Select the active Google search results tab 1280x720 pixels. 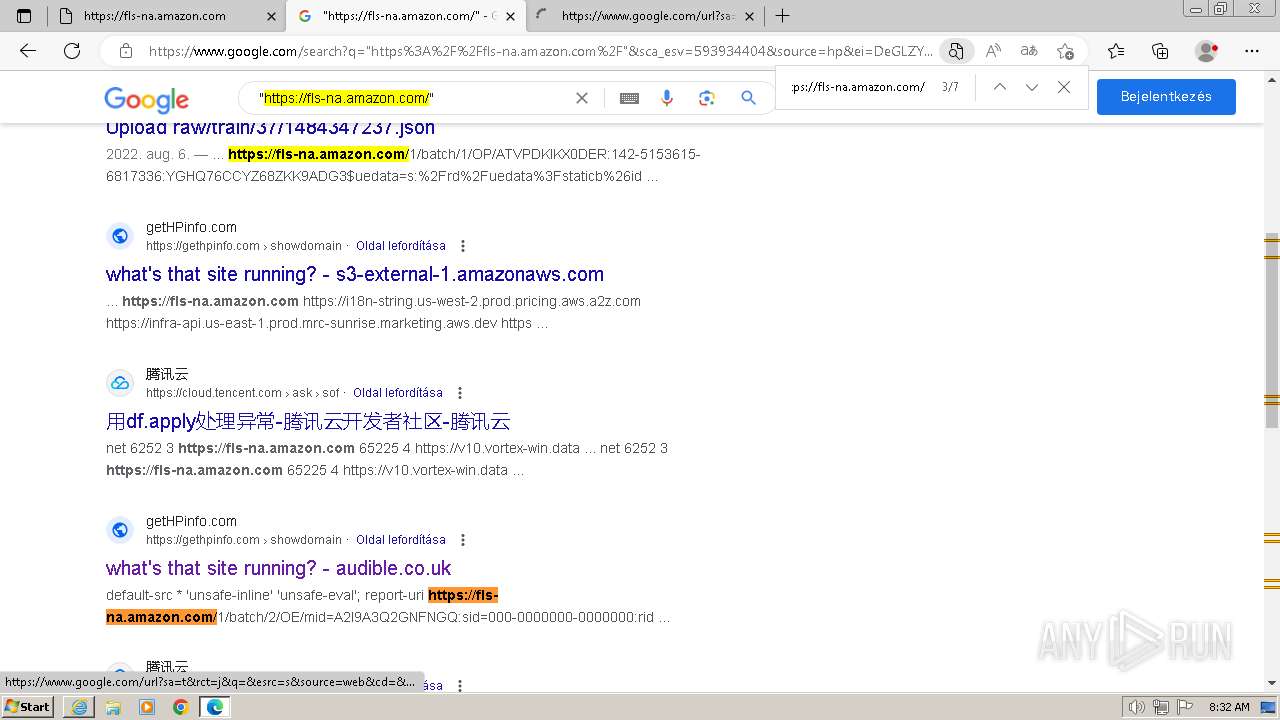pyautogui.click(x=405, y=16)
